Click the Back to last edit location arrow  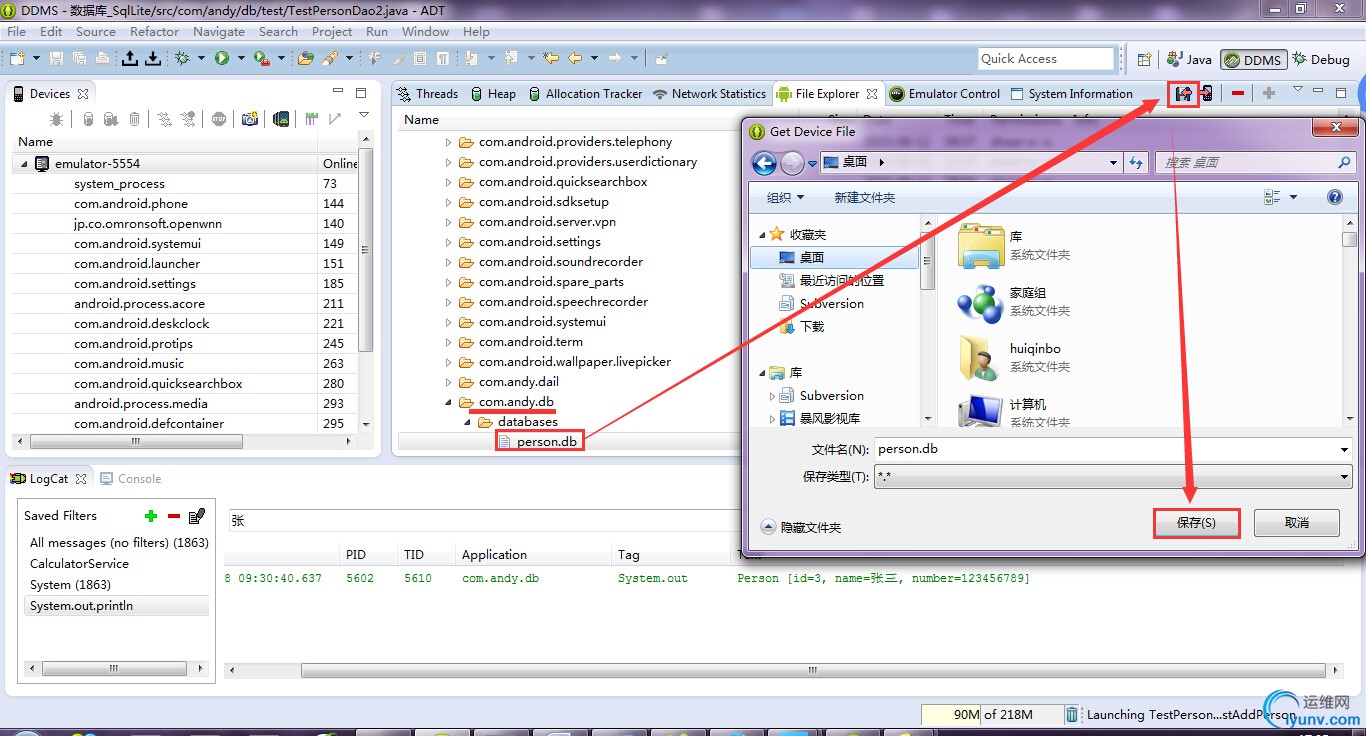point(551,59)
